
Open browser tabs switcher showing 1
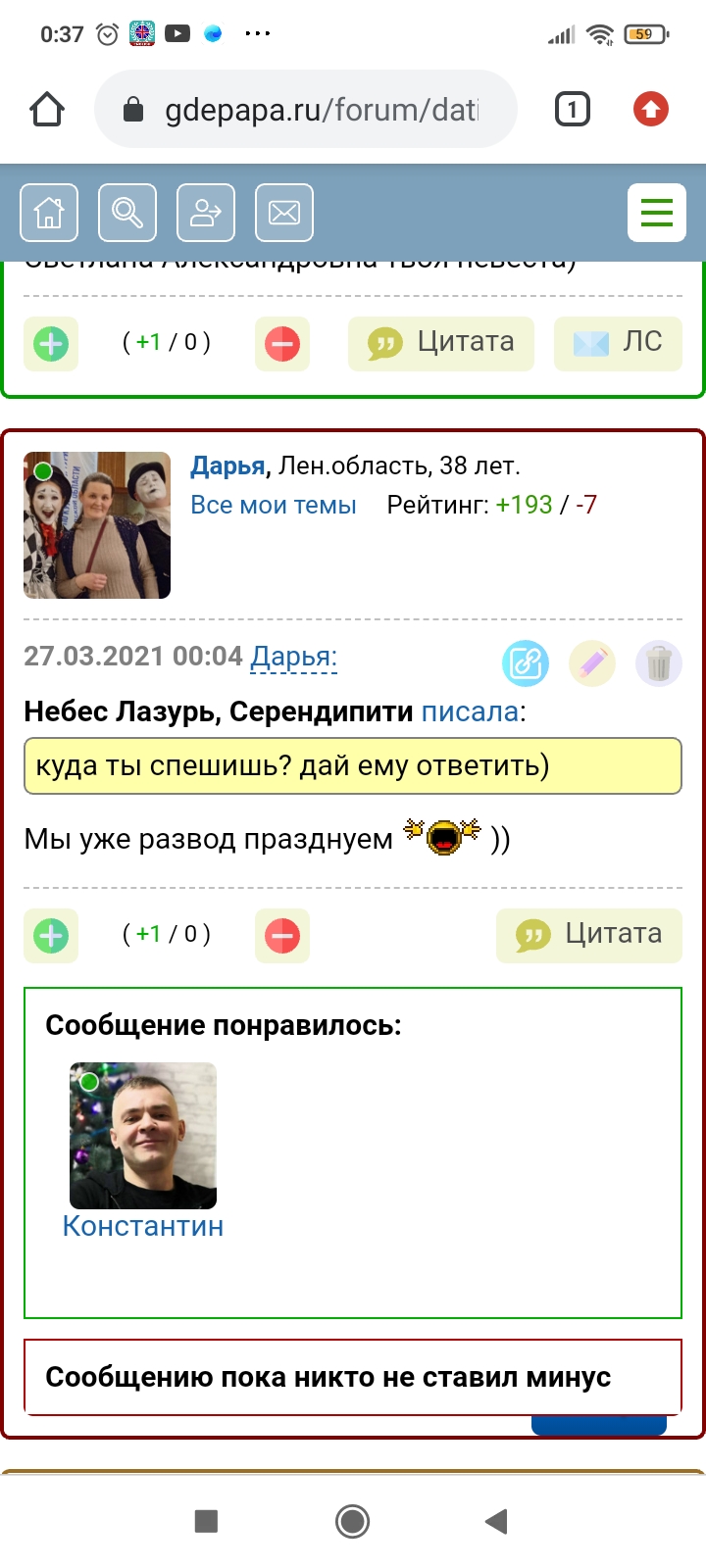pos(573,110)
